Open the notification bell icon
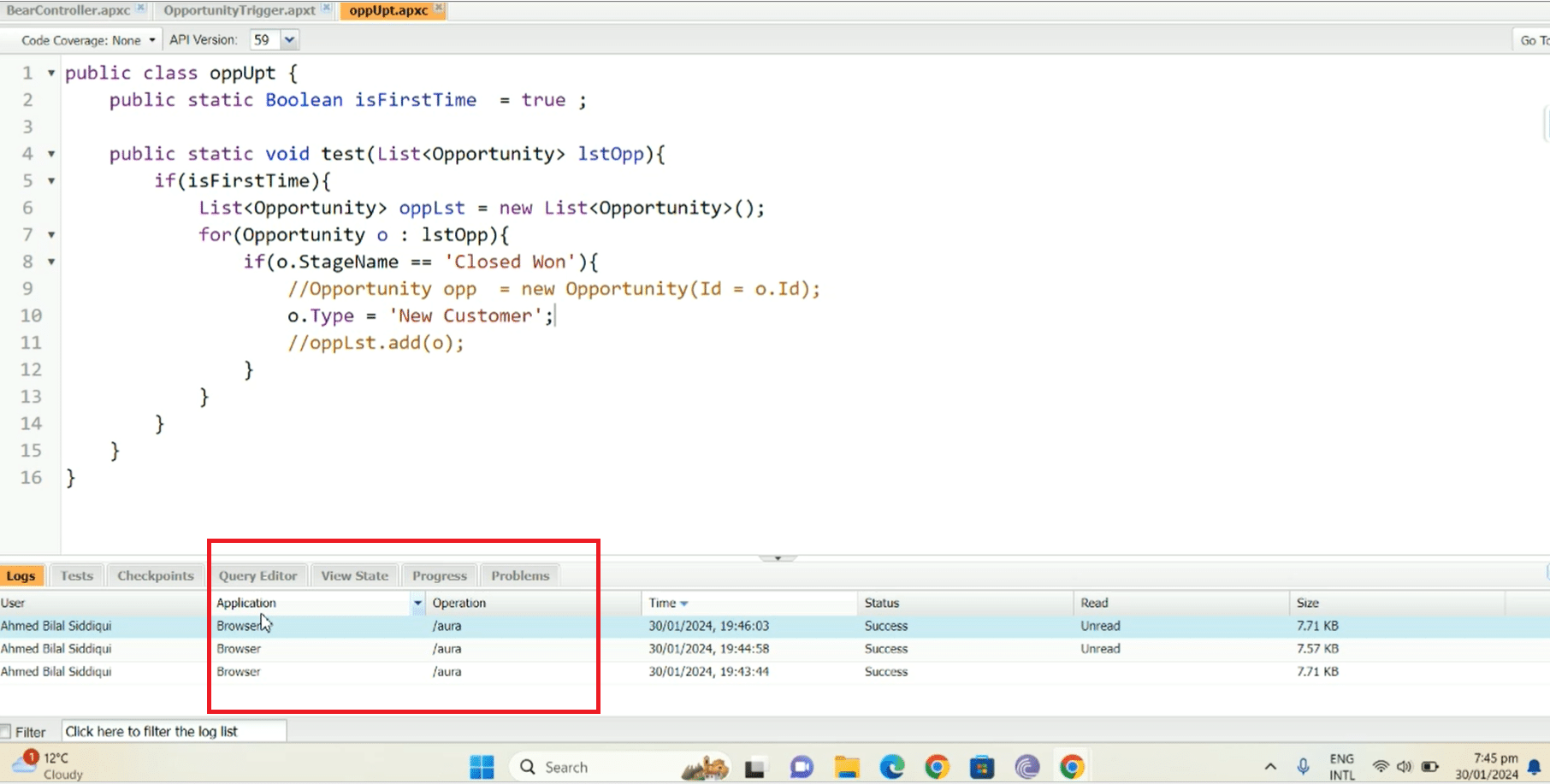1550x784 pixels. click(1535, 767)
